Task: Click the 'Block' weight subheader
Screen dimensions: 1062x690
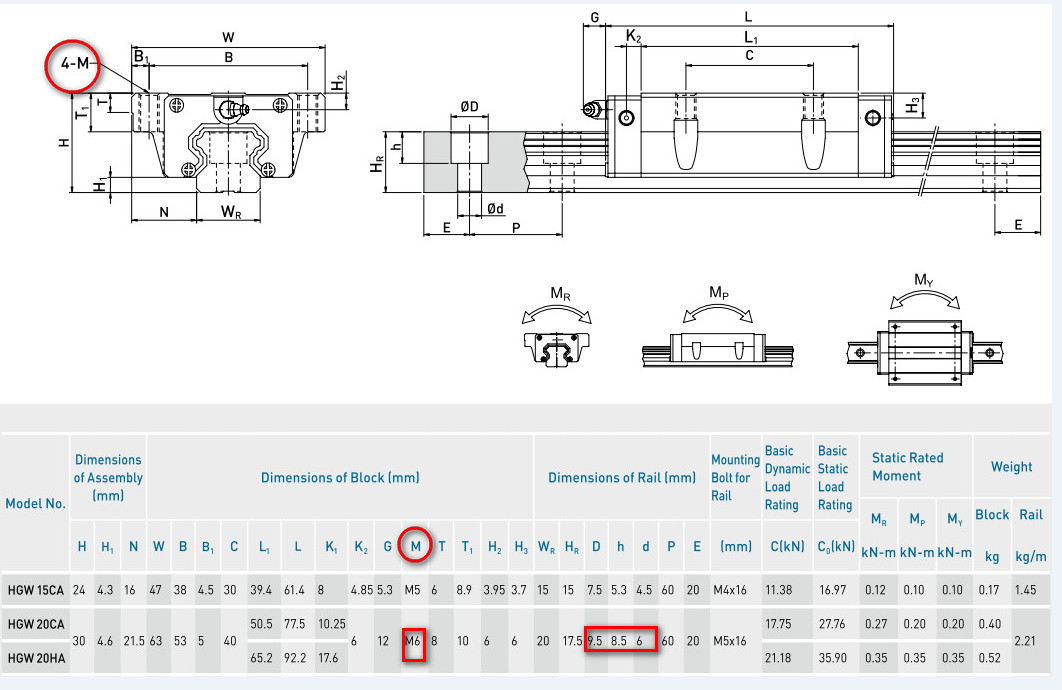Action: coord(992,515)
